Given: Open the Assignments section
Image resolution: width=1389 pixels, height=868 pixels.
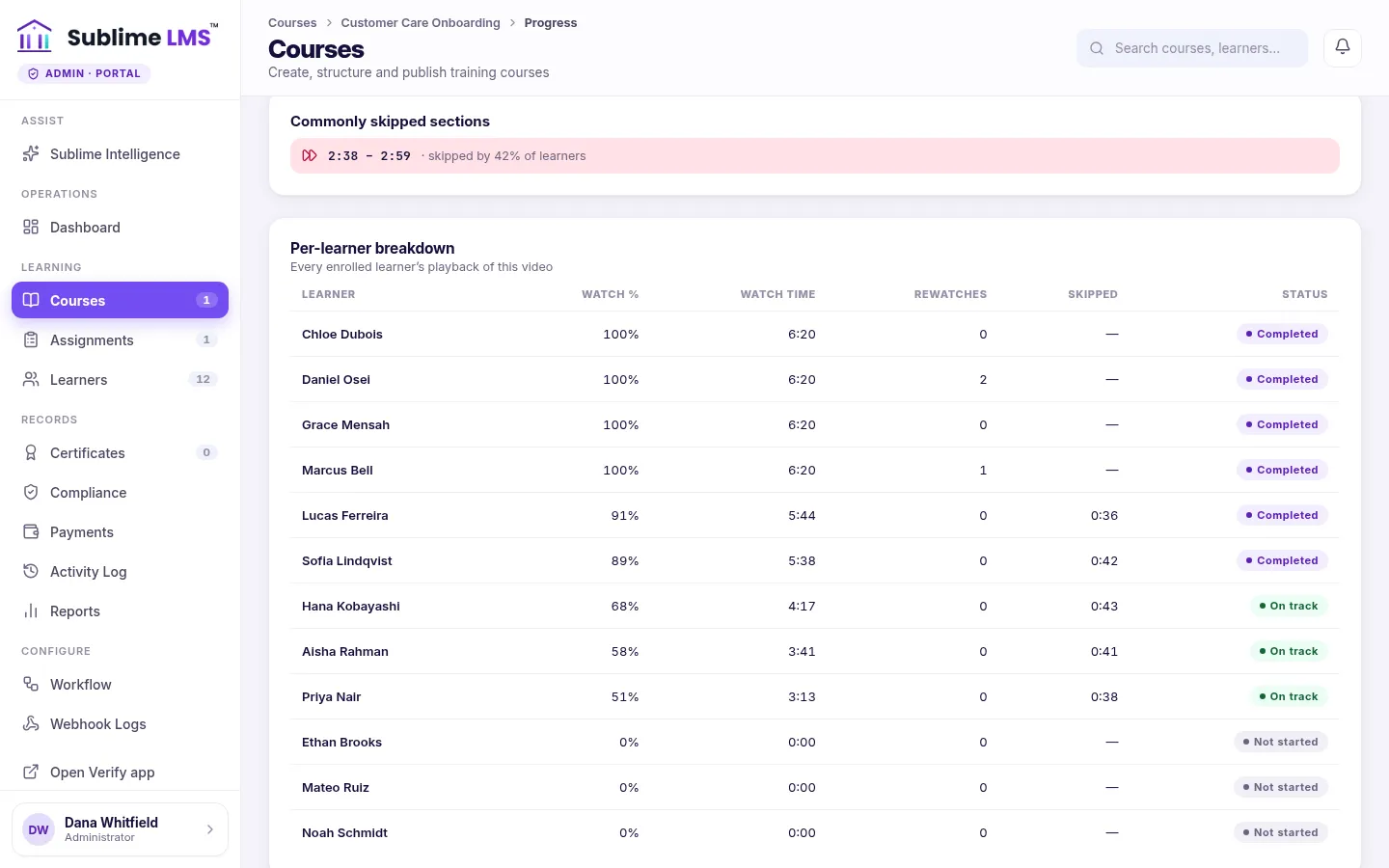Looking at the screenshot, I should tap(120, 340).
